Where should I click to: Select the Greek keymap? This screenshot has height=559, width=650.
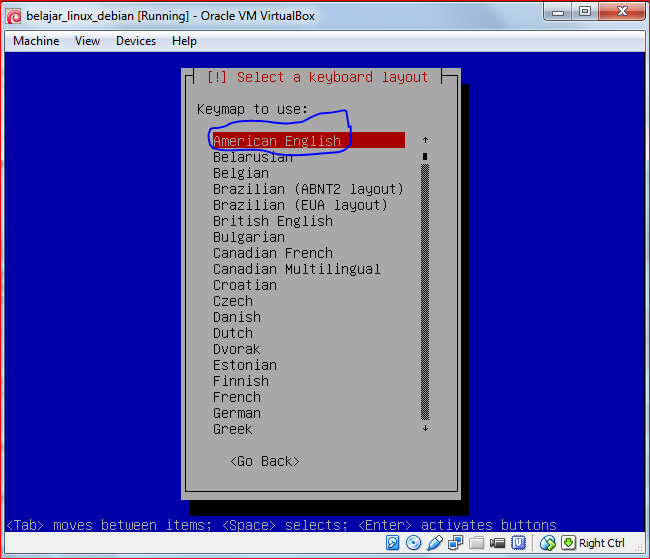(x=233, y=429)
